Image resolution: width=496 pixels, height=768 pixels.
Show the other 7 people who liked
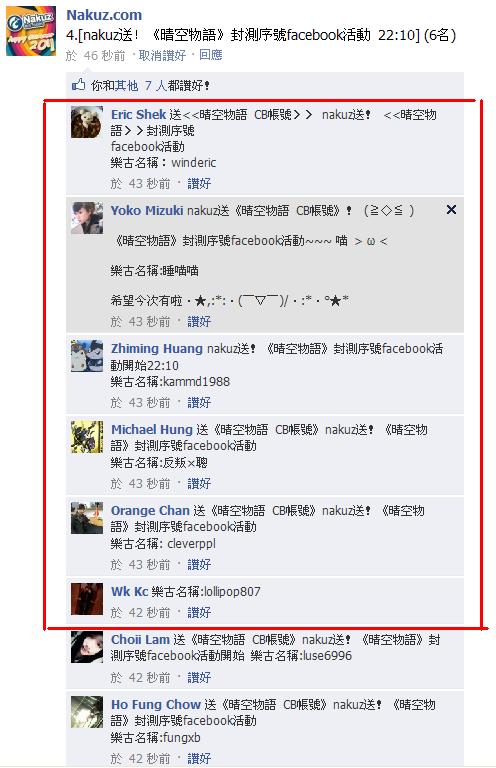[x=141, y=86]
